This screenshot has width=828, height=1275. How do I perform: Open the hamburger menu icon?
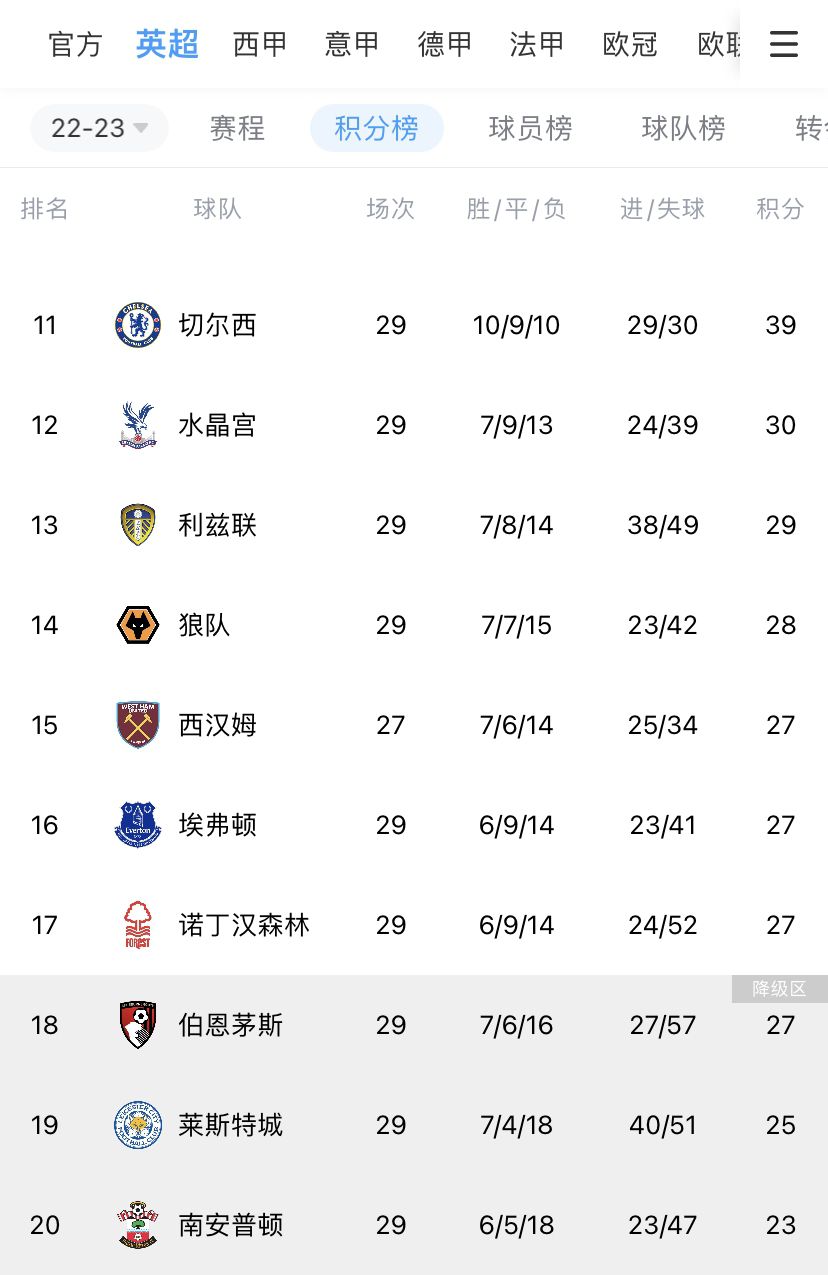pos(784,44)
